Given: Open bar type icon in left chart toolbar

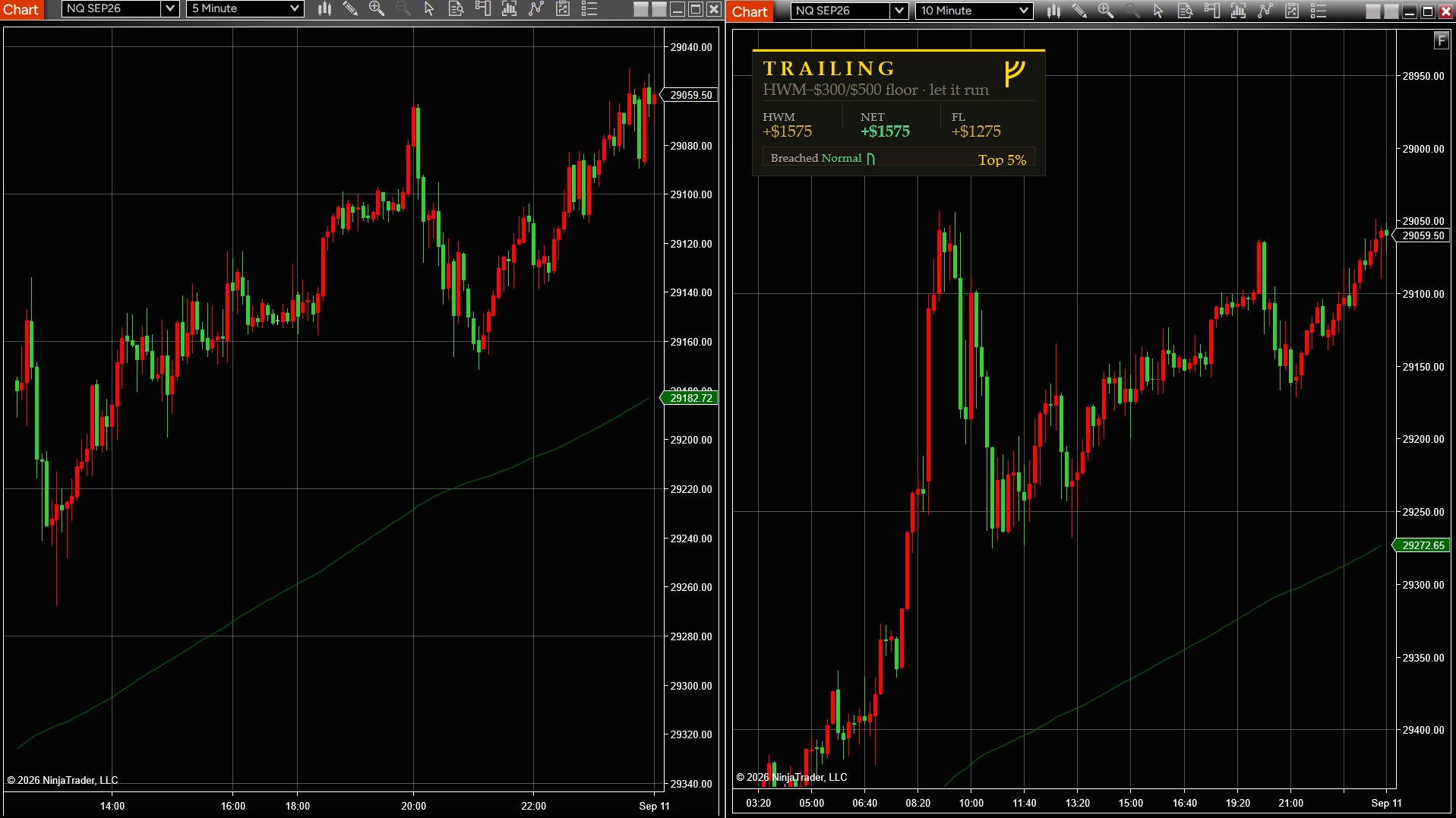Looking at the screenshot, I should coord(324,8).
